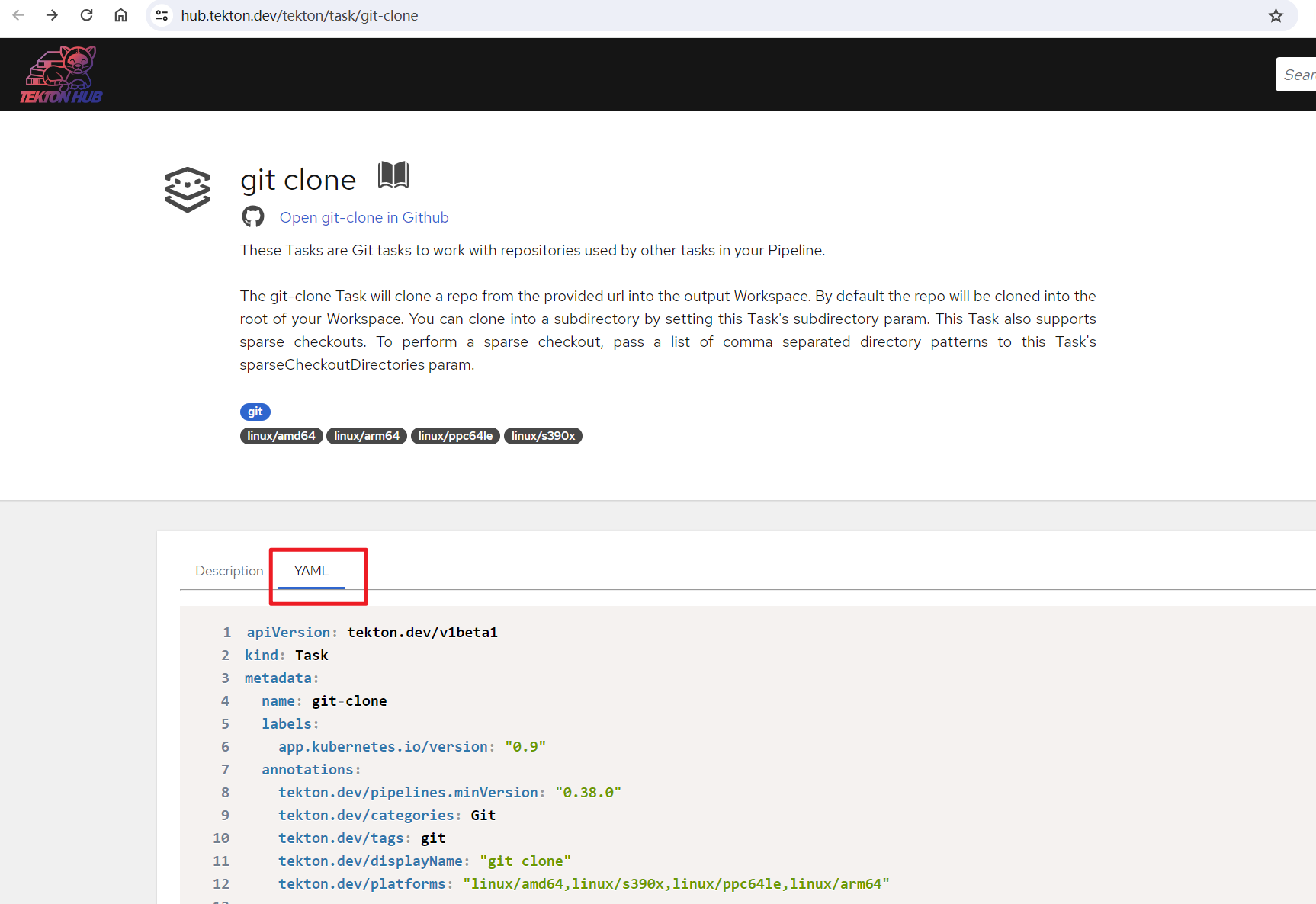1316x904 pixels.
Task: Go to the browser home page
Action: click(x=120, y=15)
